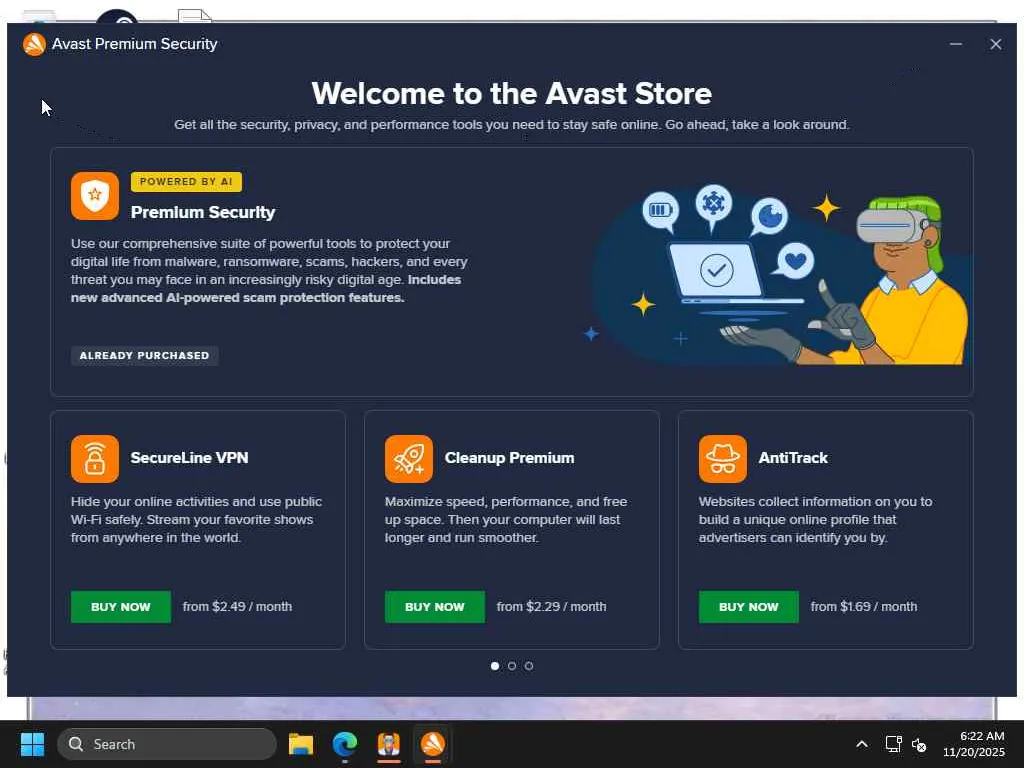Select the first carousel page dot
1024x768 pixels.
[x=494, y=665]
